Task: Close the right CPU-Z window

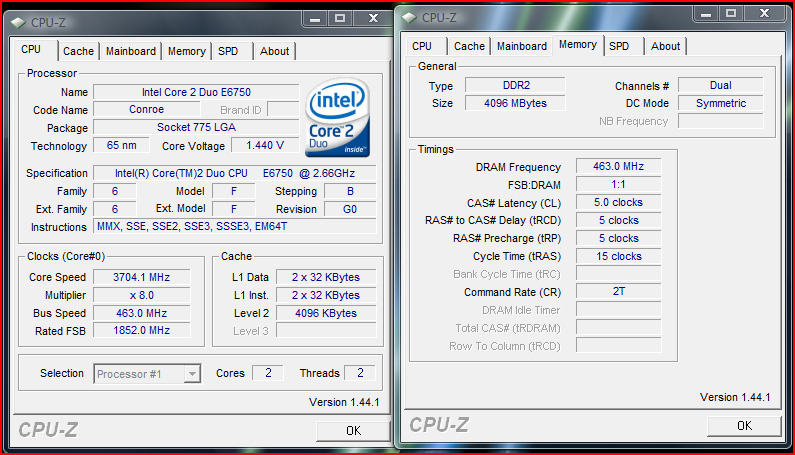Action: tap(765, 14)
